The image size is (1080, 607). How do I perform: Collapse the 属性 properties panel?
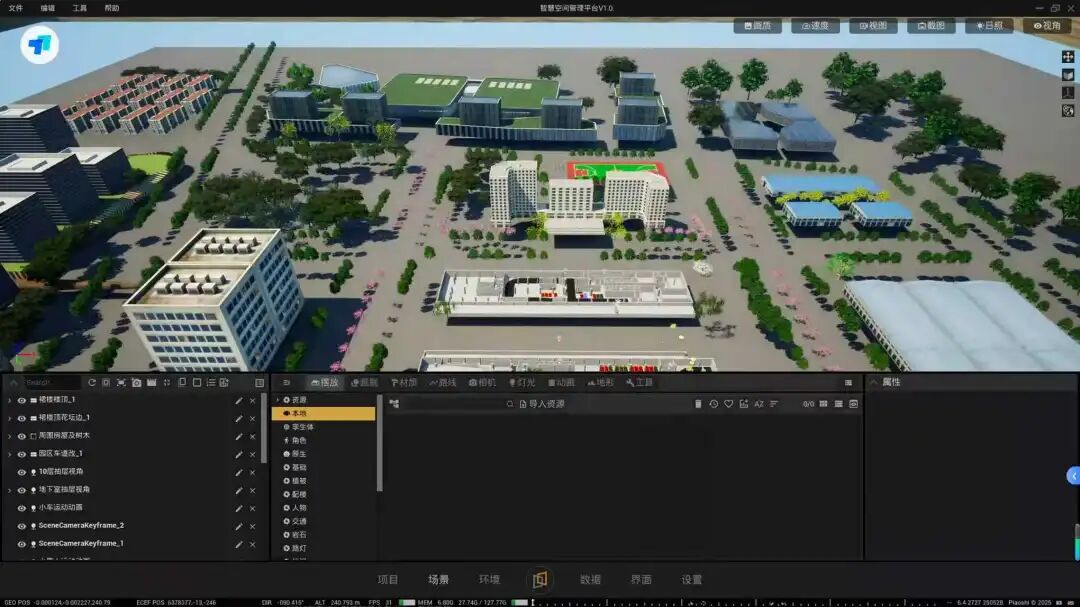point(874,382)
